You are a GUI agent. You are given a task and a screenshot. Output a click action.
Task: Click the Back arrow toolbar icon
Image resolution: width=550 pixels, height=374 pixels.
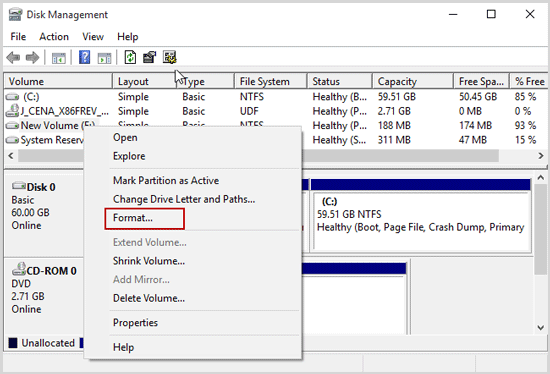tap(13, 57)
